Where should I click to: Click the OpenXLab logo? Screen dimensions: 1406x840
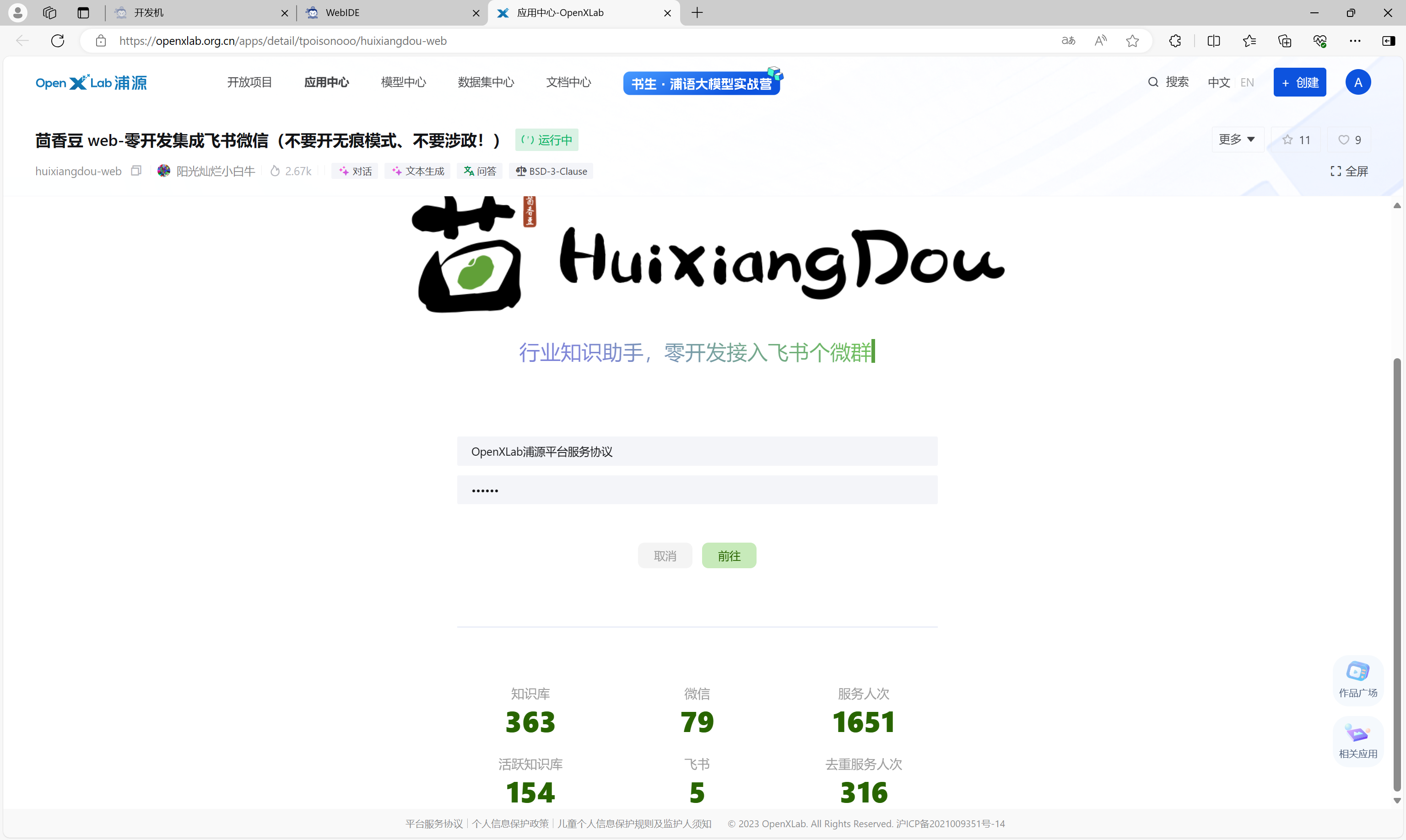click(91, 83)
